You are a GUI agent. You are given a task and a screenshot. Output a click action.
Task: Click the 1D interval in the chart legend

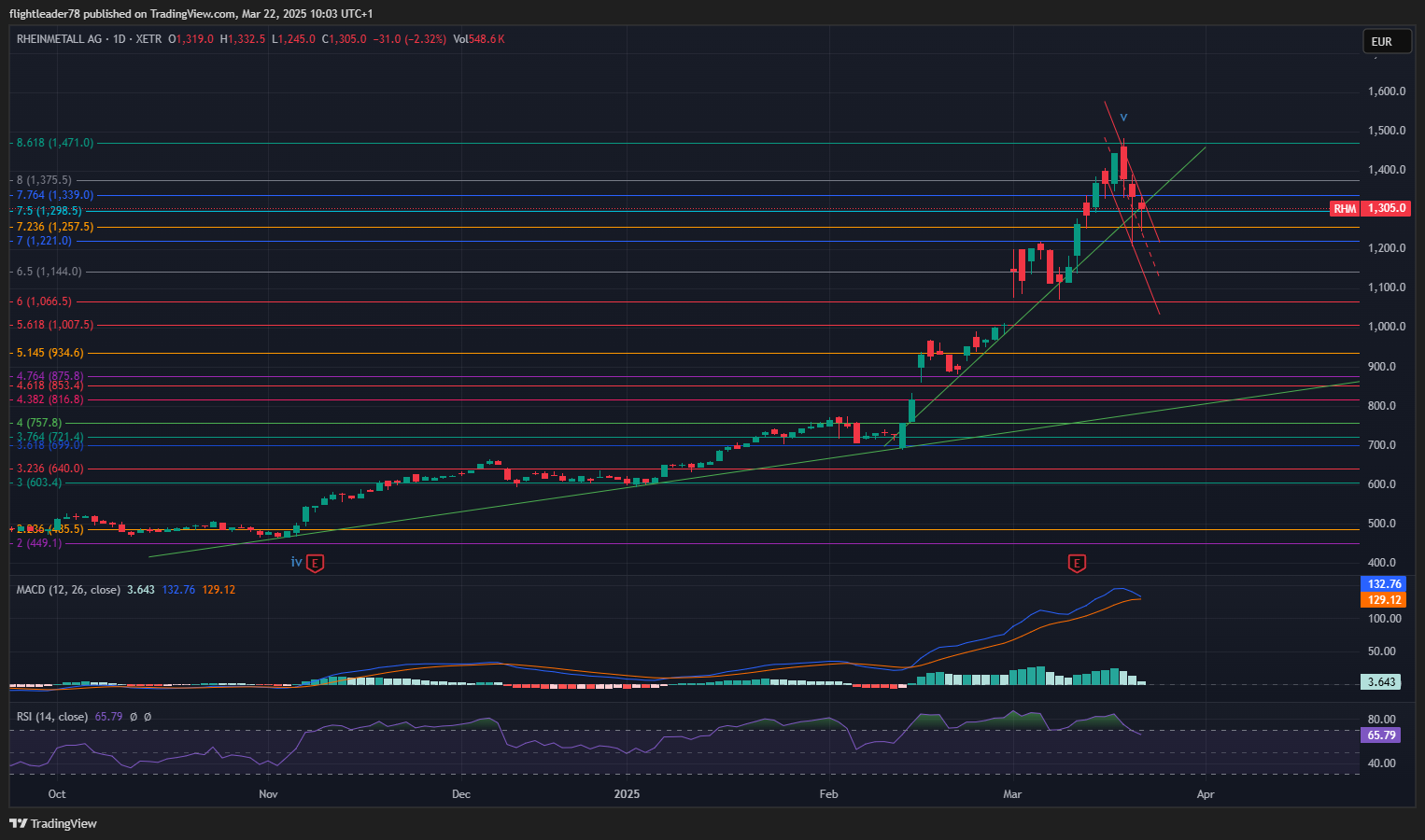(x=119, y=39)
